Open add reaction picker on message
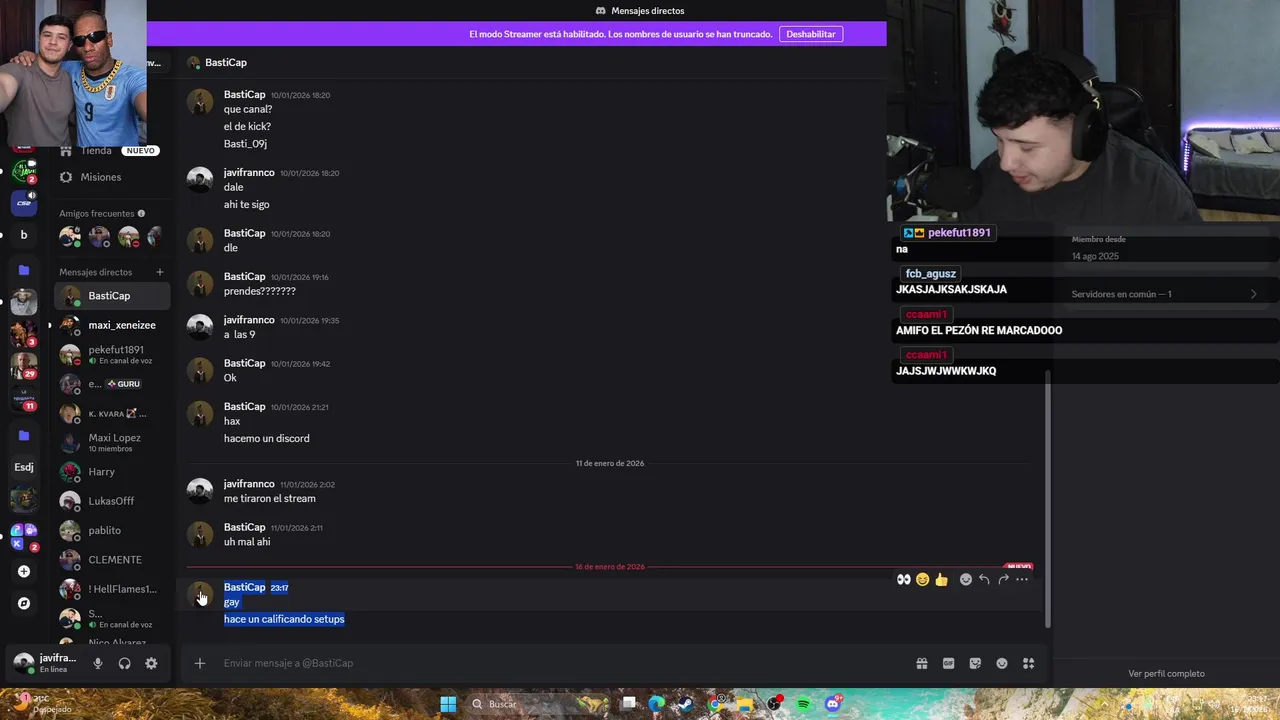1280x720 pixels. pyautogui.click(x=965, y=579)
